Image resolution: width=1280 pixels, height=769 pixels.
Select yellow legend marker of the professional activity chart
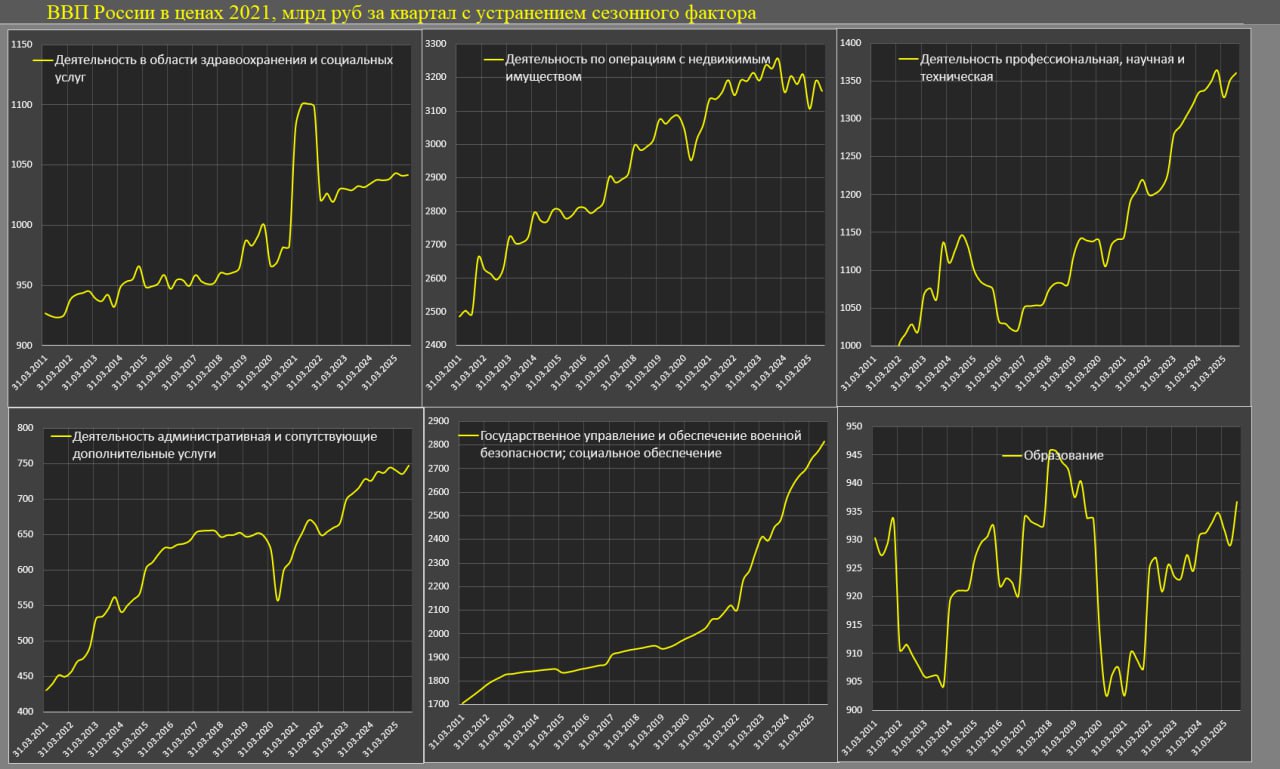908,60
